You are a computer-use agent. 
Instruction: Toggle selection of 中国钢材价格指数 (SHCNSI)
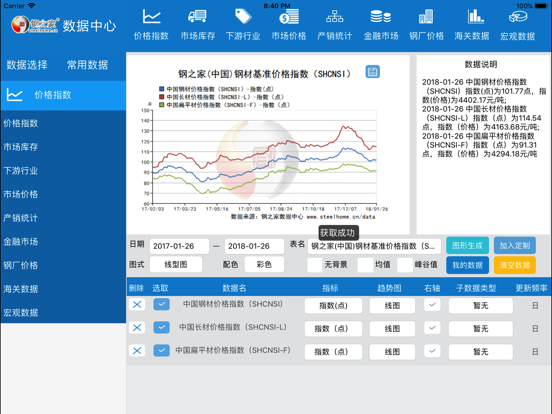click(161, 304)
